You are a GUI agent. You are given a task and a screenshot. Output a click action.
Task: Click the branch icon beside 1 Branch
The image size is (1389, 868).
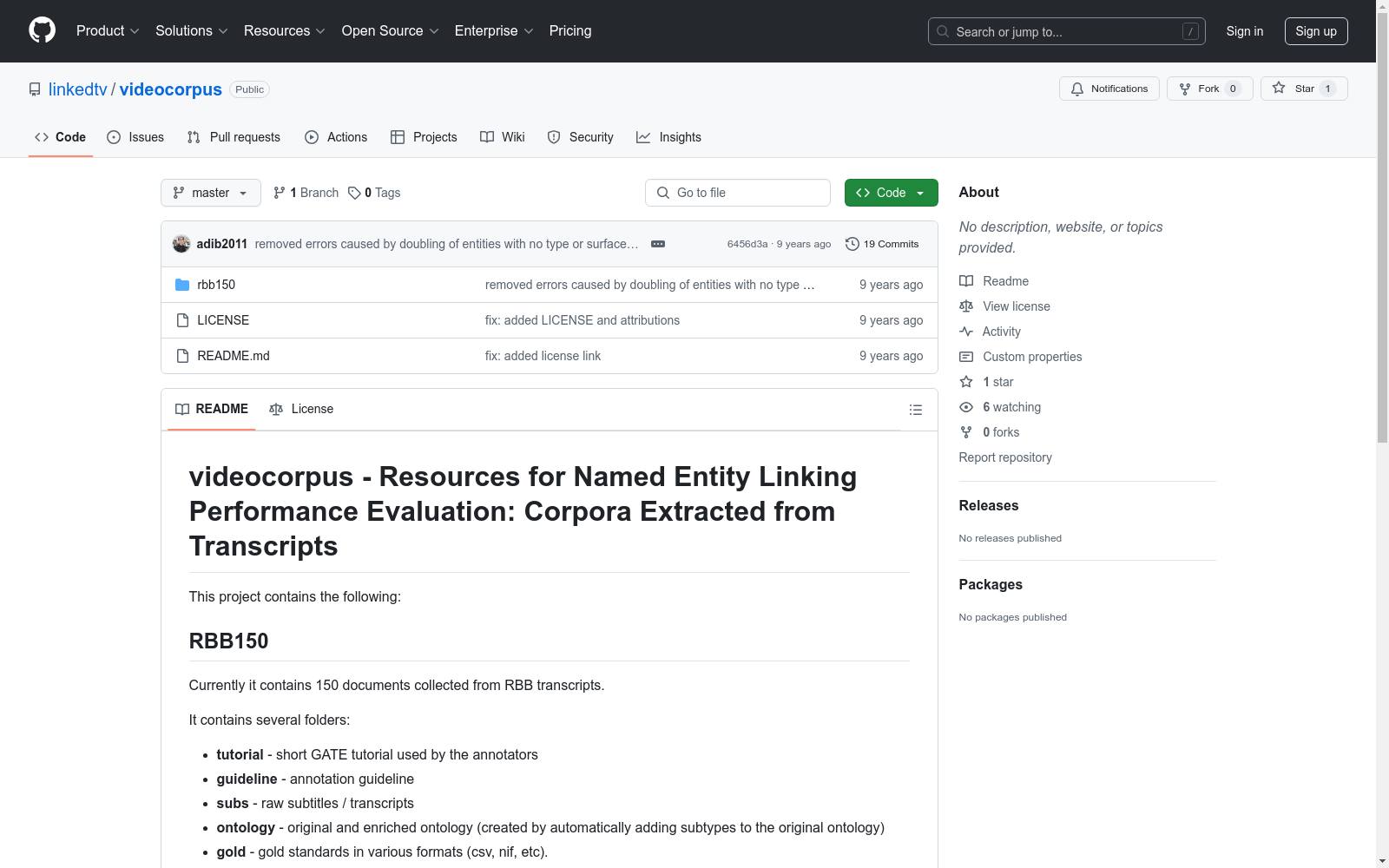pyautogui.click(x=280, y=193)
